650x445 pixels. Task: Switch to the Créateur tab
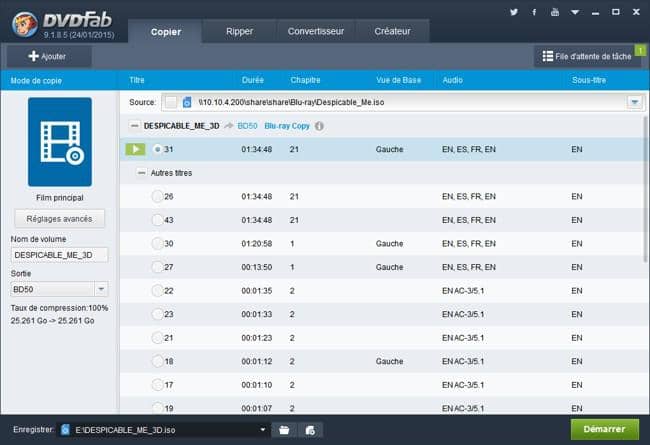pos(392,32)
